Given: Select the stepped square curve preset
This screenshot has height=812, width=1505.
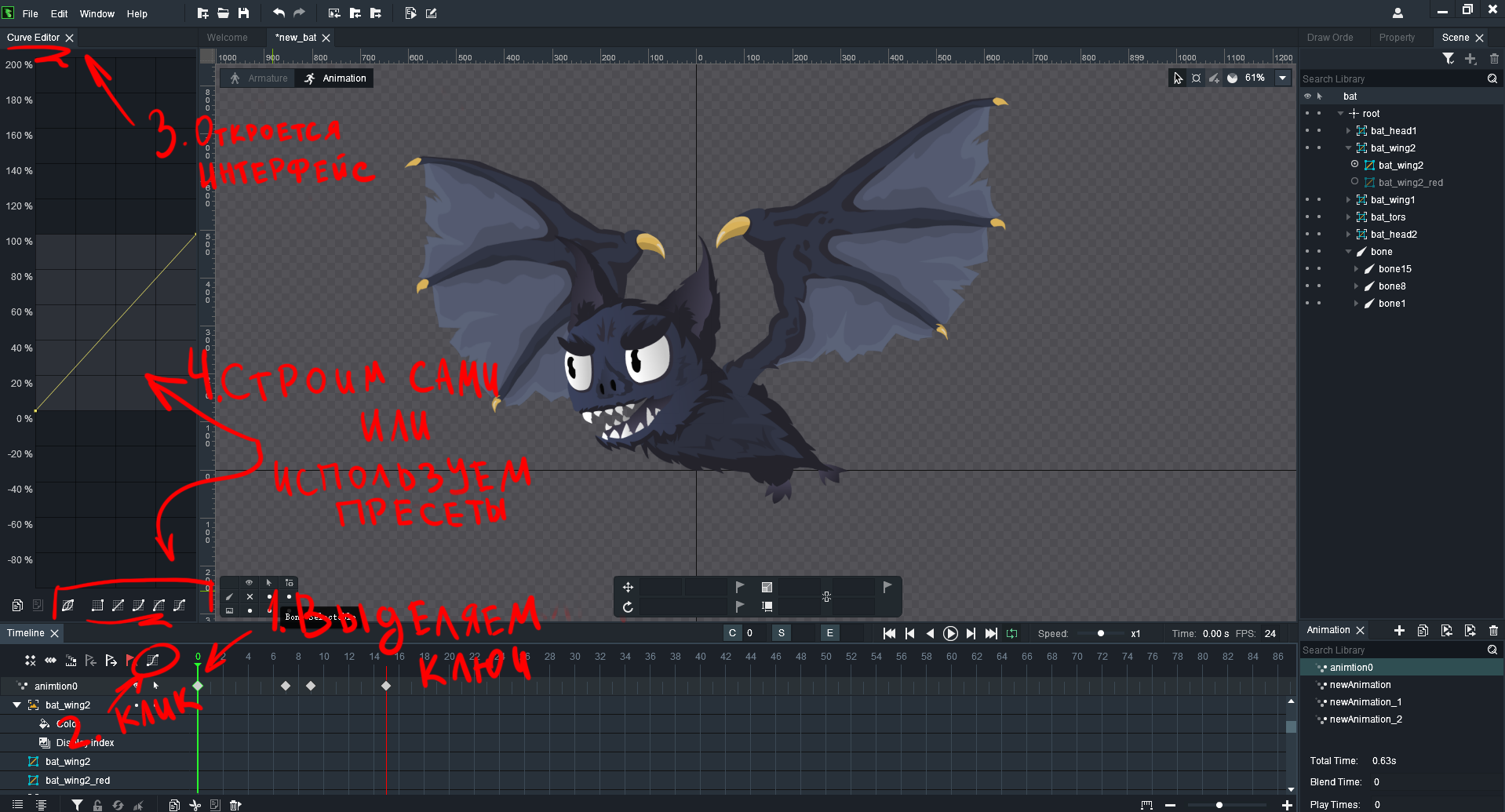Looking at the screenshot, I should pos(97,605).
